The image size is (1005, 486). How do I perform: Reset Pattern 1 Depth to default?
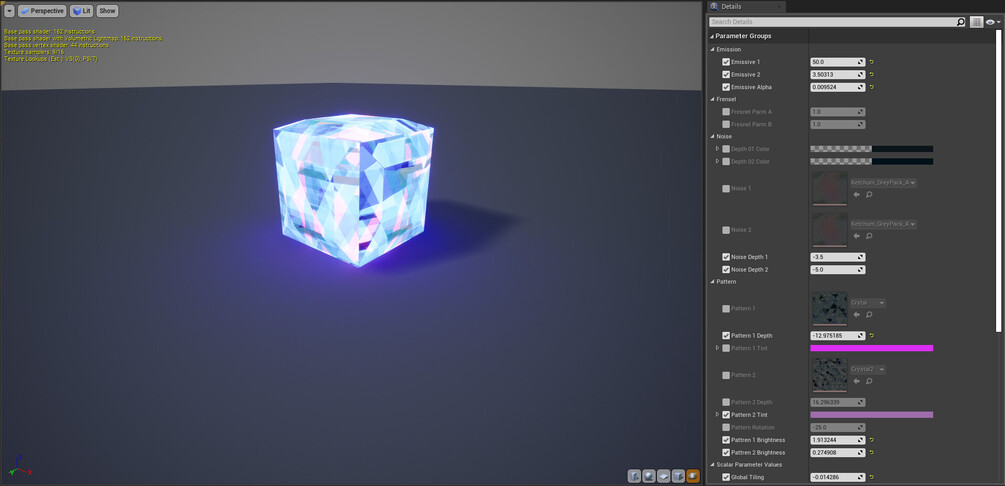[x=872, y=335]
